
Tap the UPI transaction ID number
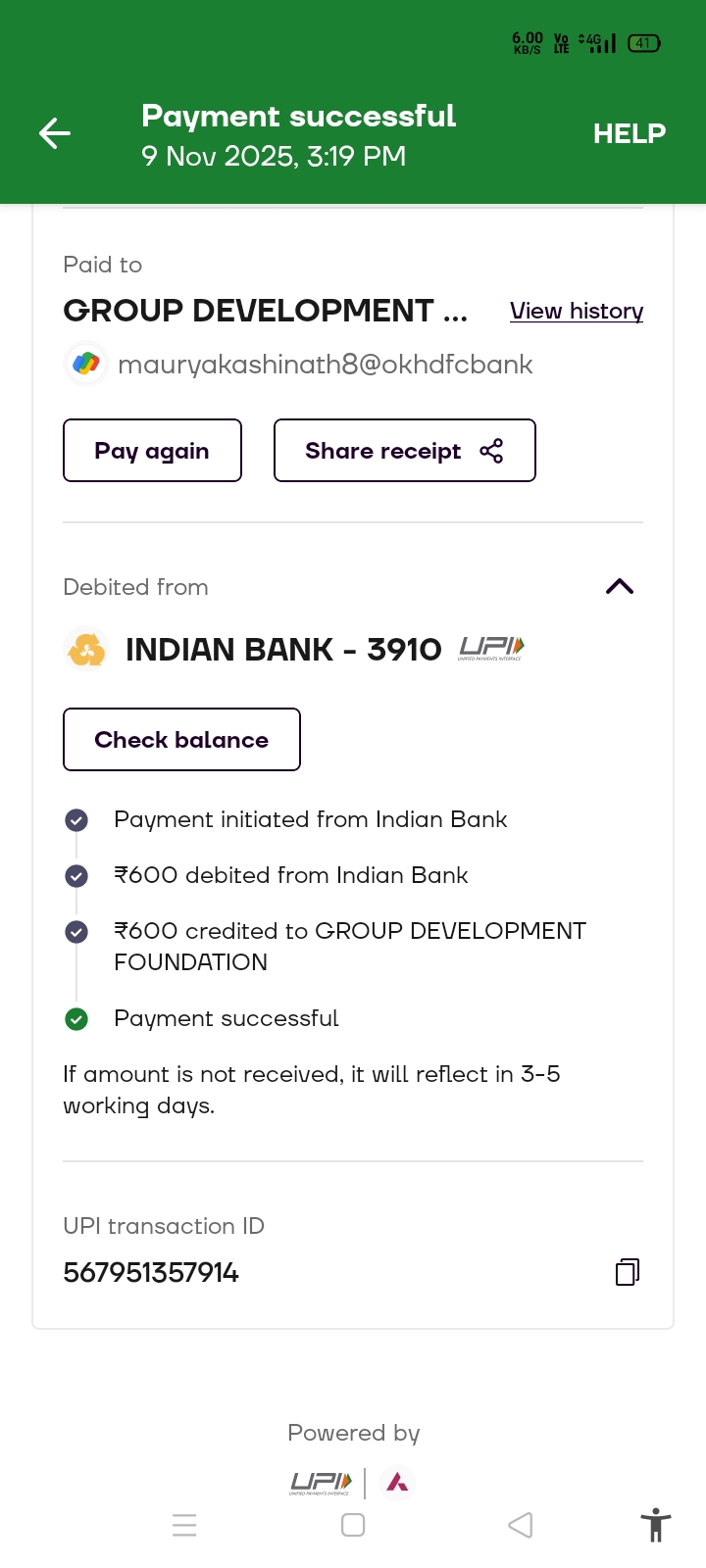[x=151, y=1273]
